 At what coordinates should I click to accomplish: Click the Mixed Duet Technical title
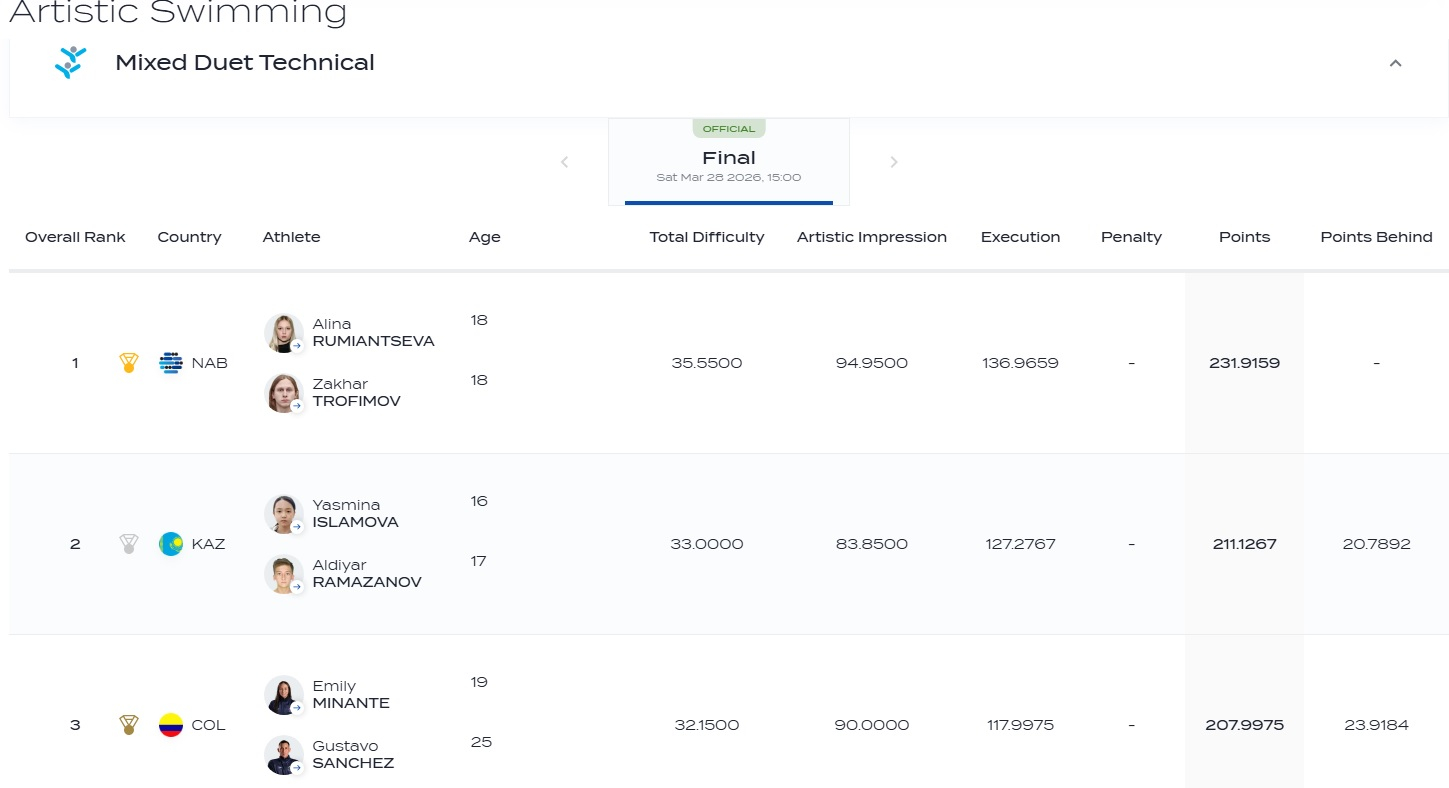[x=245, y=62]
